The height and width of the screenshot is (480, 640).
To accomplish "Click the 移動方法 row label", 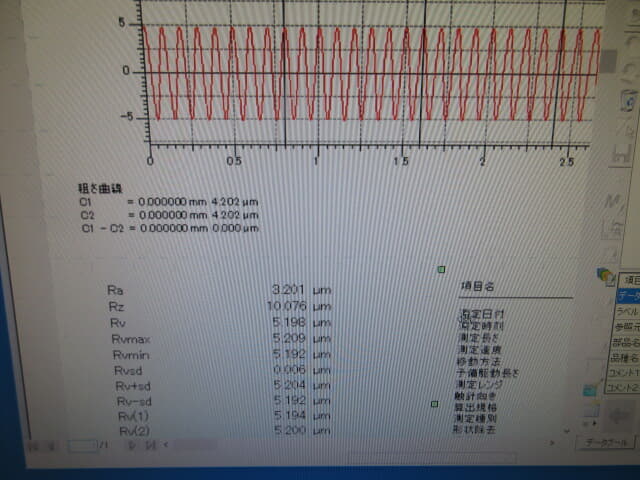I will coord(478,362).
